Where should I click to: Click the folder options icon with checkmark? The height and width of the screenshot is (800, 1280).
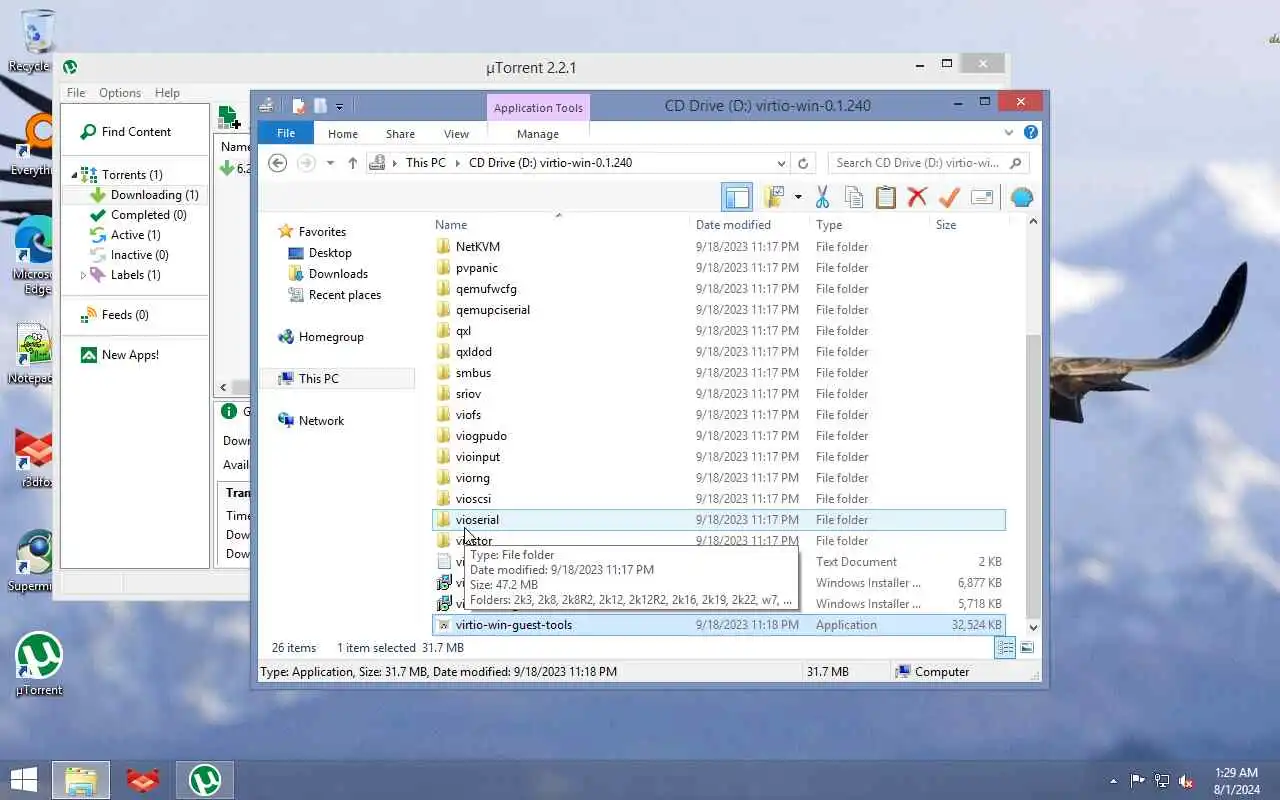coord(774,197)
